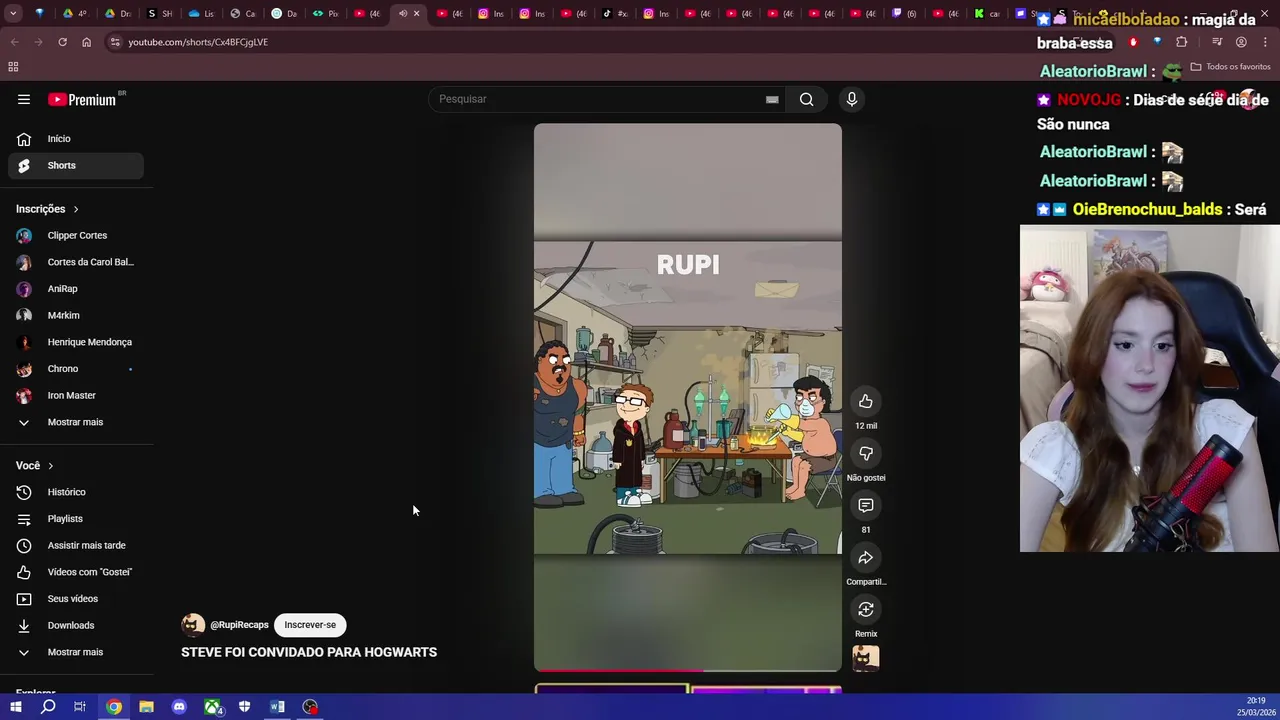
Task: Switch to the Twitch tab labeled (6)
Action: pyautogui.click(x=905, y=13)
